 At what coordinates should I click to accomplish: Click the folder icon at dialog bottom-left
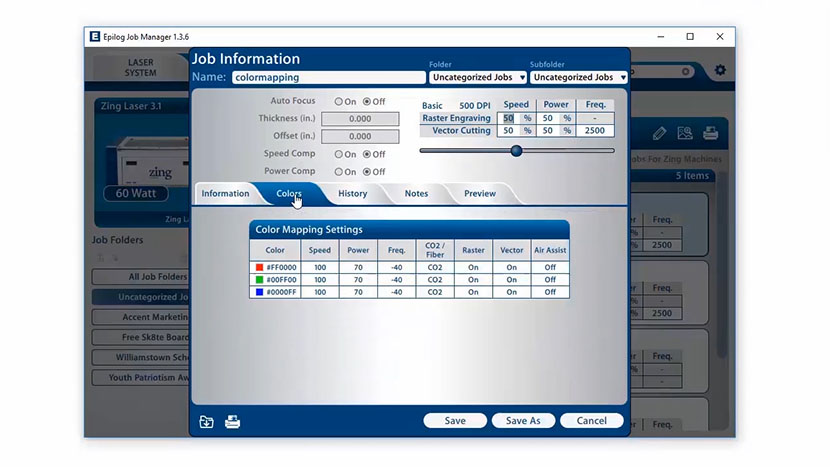[x=206, y=421]
